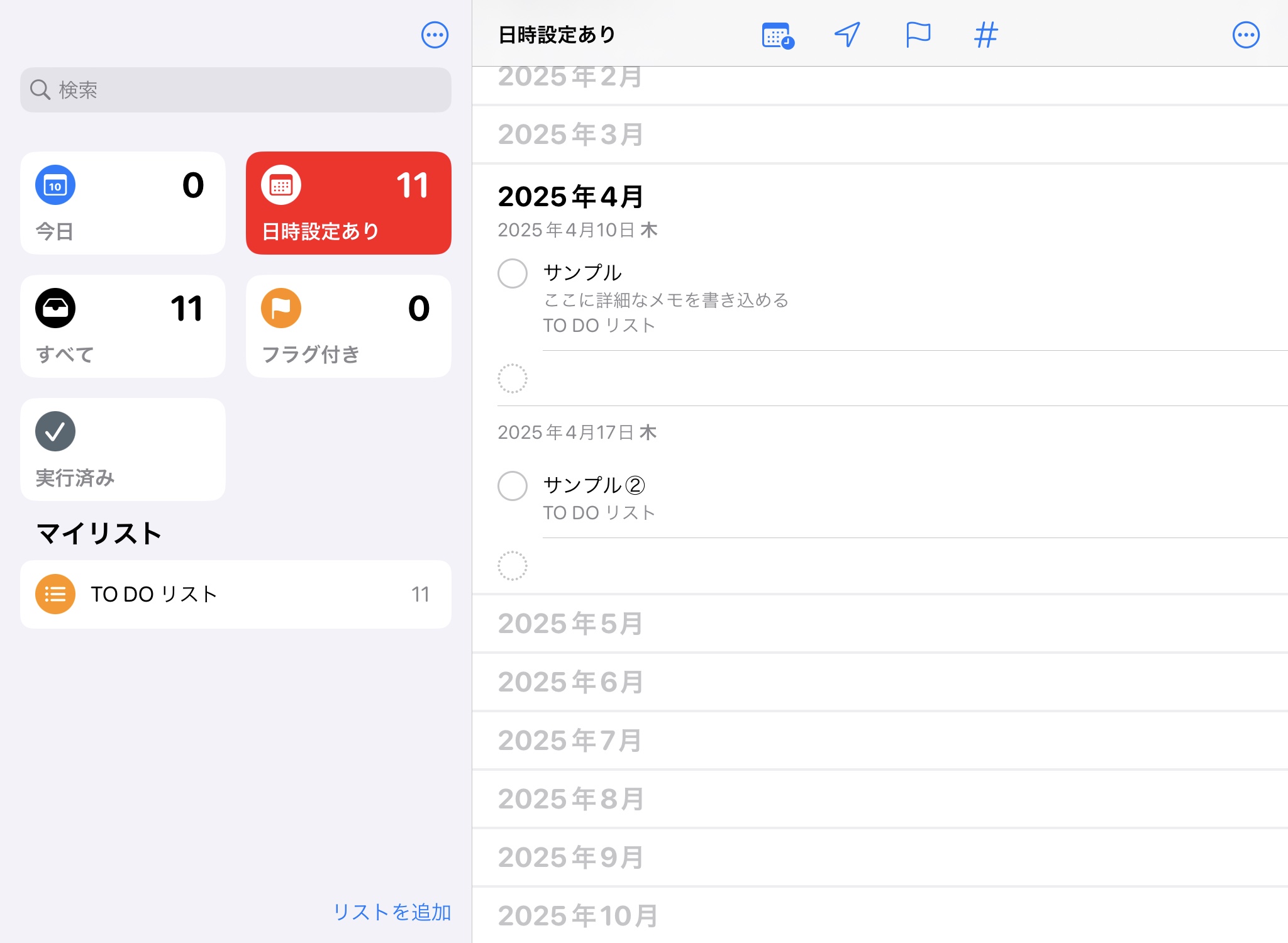Open the 実行済み completed smart list
The height and width of the screenshot is (943, 1288).
pyautogui.click(x=123, y=449)
